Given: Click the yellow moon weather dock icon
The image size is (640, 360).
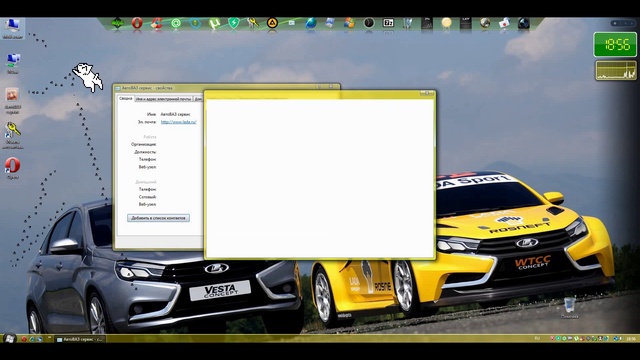Looking at the screenshot, I should tap(447, 23).
